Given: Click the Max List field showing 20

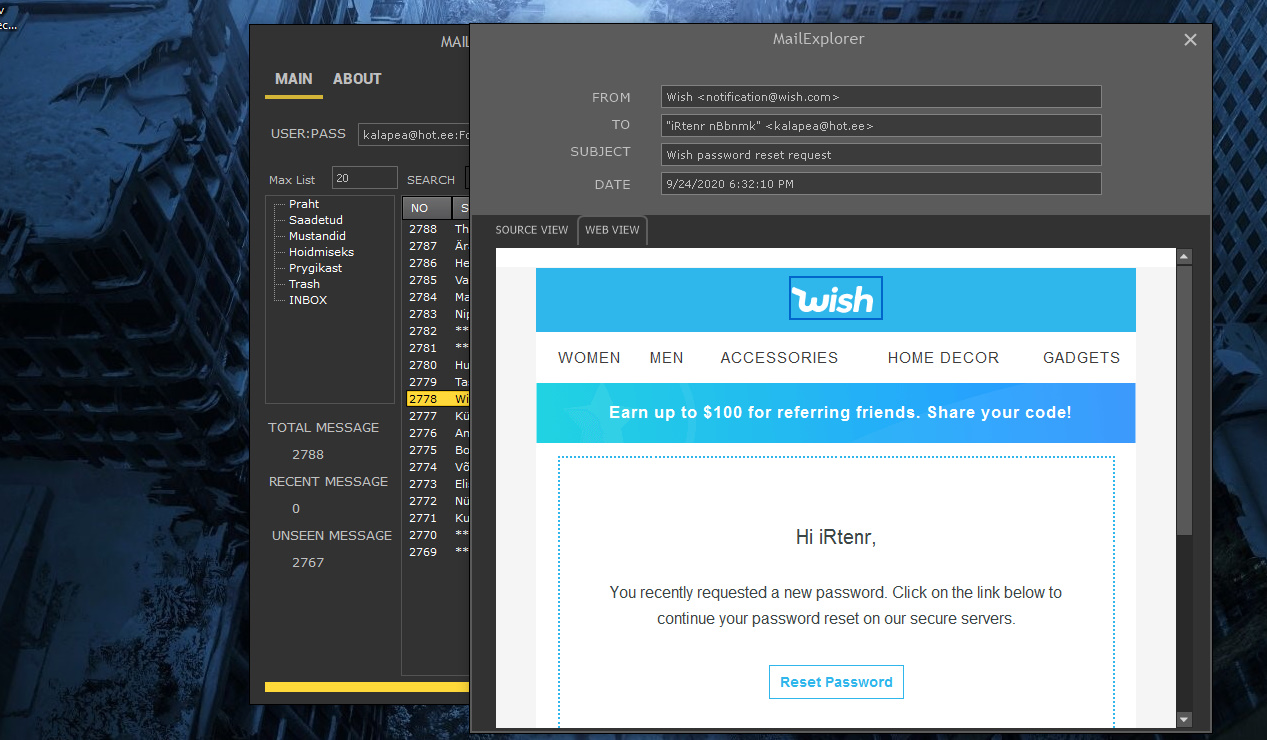Looking at the screenshot, I should click(365, 179).
